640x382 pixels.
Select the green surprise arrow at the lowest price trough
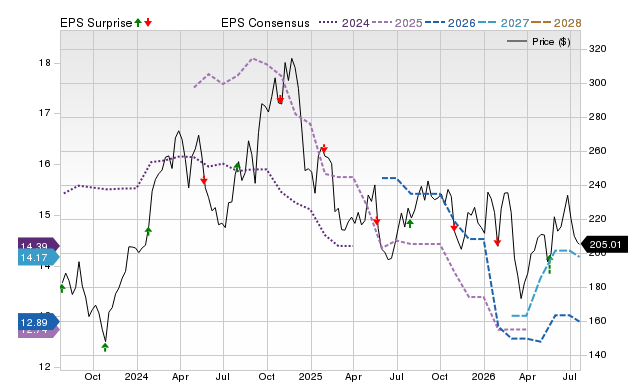[x=105, y=347]
